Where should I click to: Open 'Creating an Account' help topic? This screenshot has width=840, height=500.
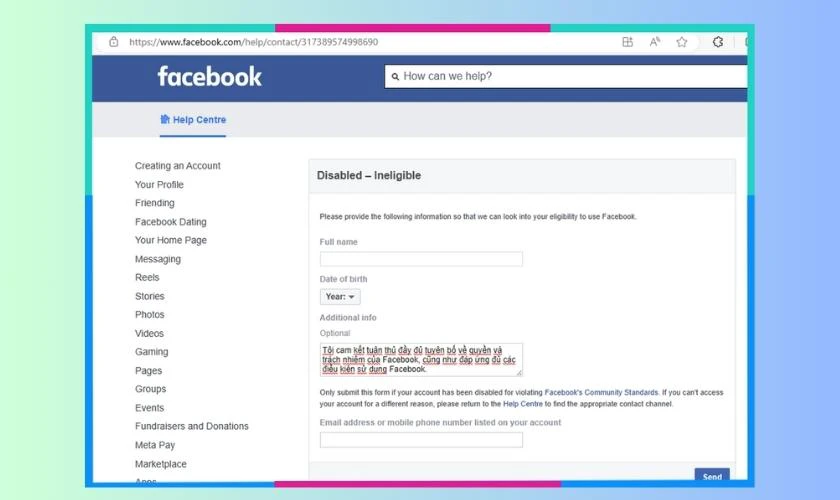point(177,166)
